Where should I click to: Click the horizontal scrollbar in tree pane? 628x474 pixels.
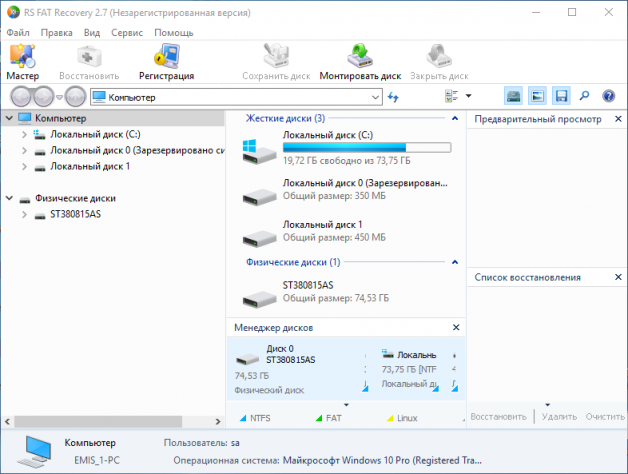98,422
